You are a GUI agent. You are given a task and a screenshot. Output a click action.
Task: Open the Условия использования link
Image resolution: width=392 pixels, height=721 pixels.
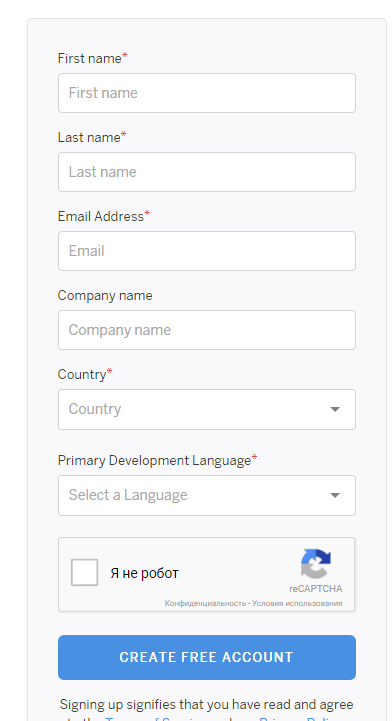coord(297,603)
